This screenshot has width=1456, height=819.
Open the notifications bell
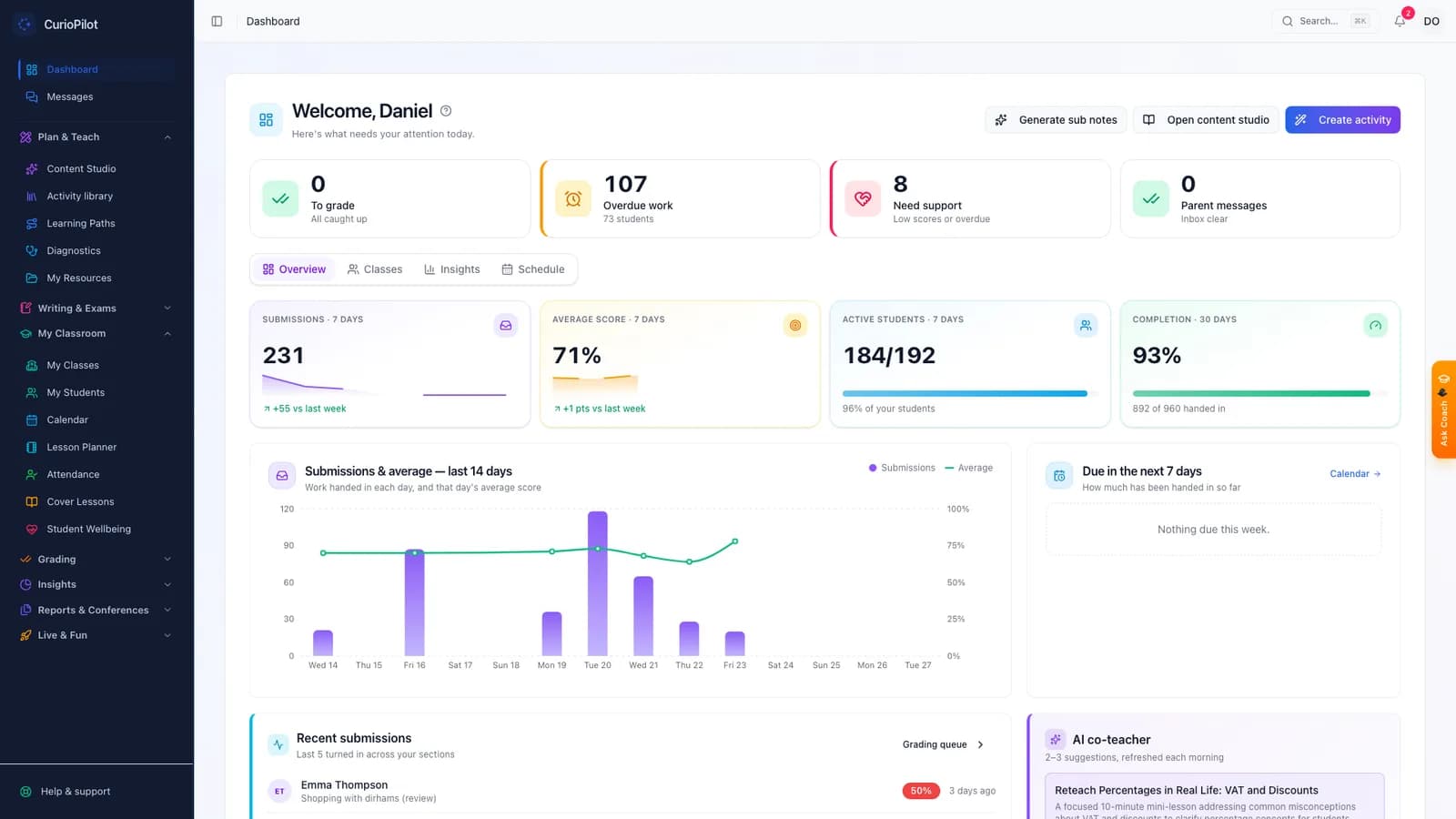pos(1400,21)
